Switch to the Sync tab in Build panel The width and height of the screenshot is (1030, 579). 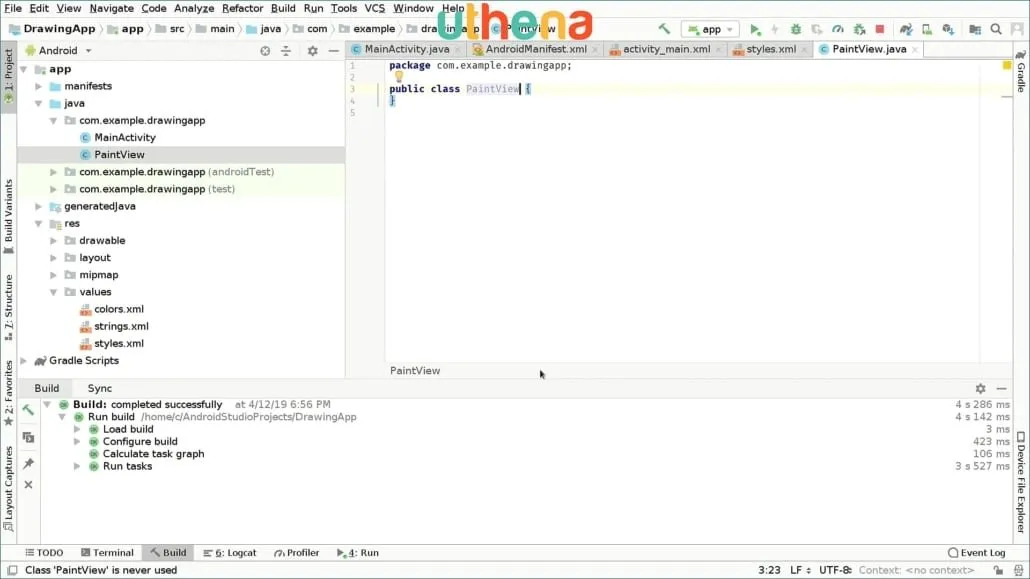(100, 388)
